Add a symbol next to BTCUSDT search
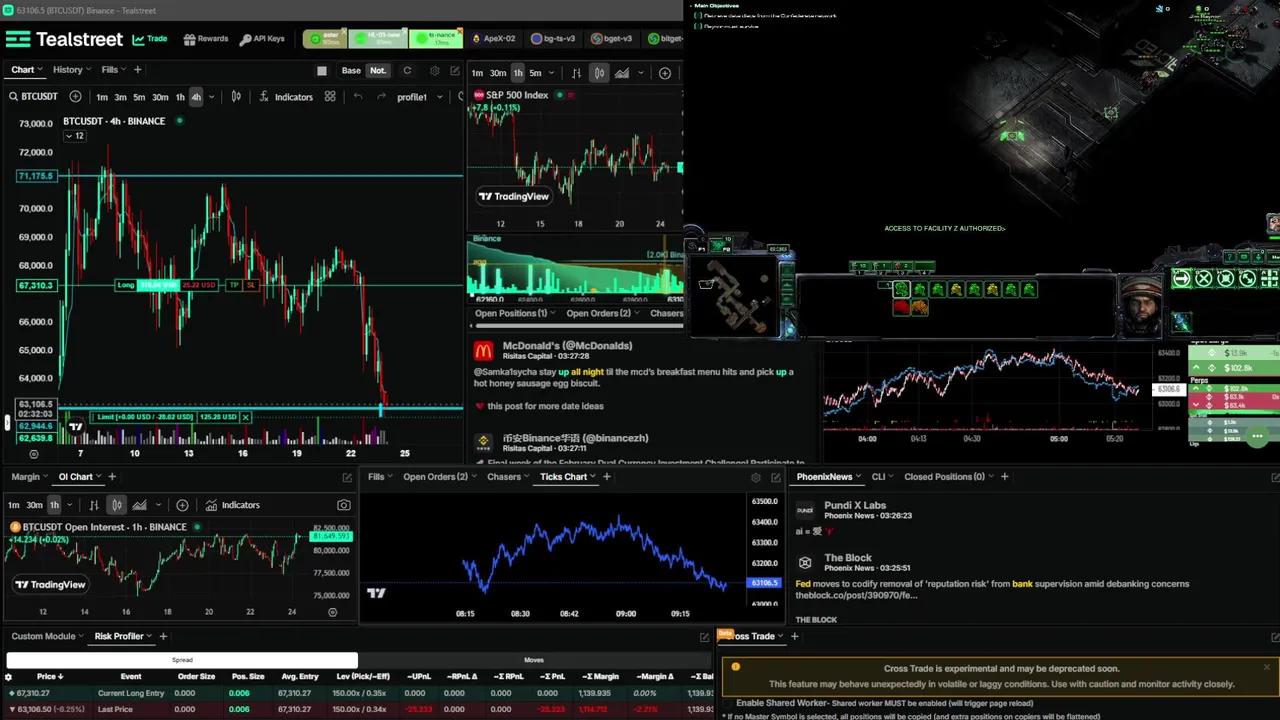This screenshot has height=720, width=1280. pyautogui.click(x=74, y=97)
